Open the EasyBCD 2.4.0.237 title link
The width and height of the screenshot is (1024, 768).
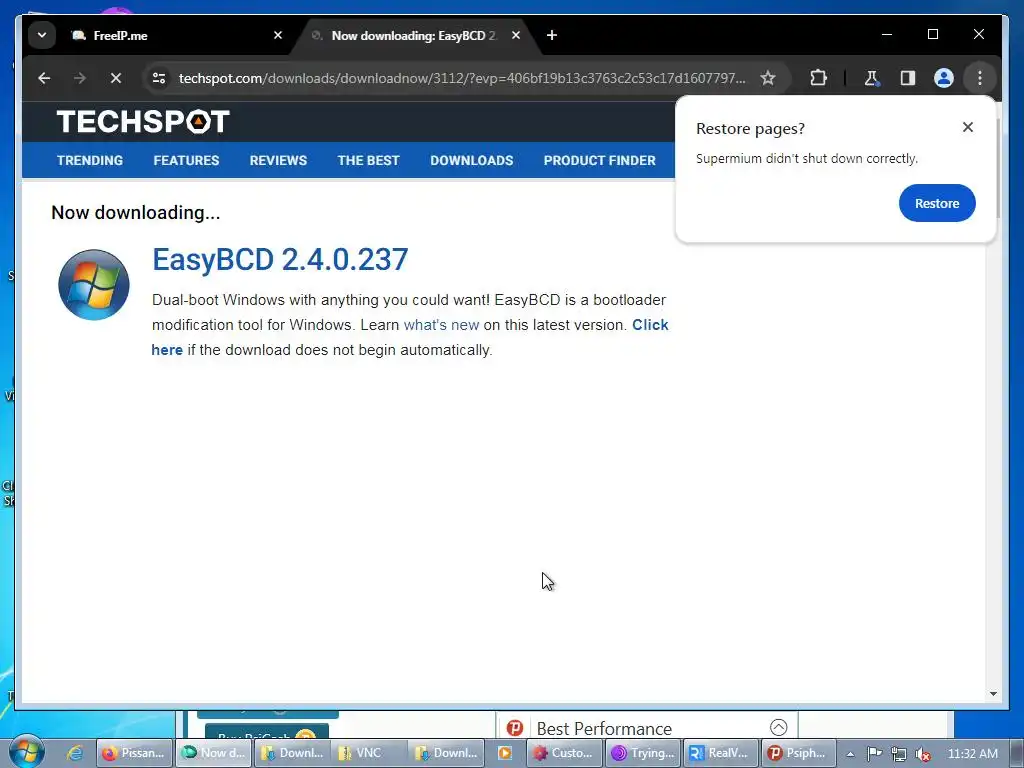coord(280,259)
